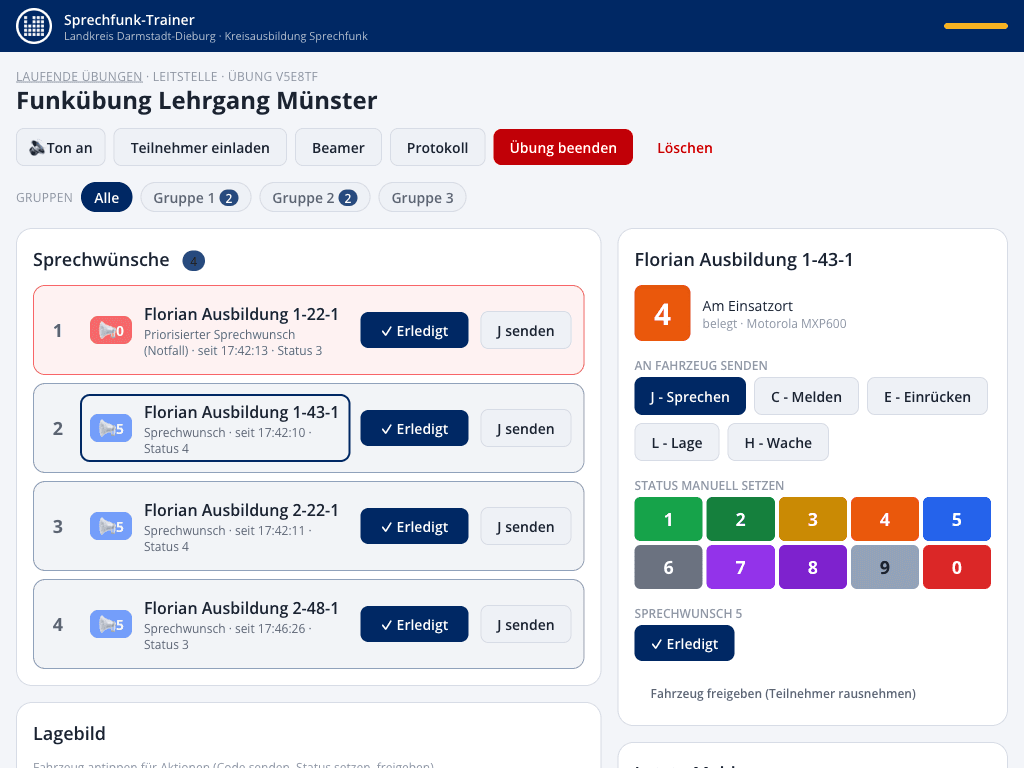Viewport: 1024px width, 768px height.
Task: Filter by Gruppe 3
Action: click(423, 198)
